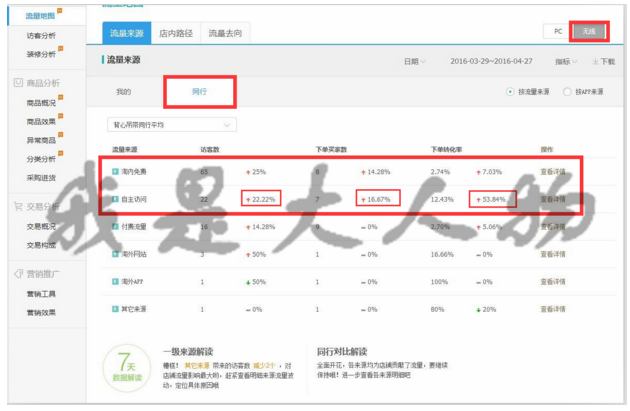
Task: Open the 指标 metrics dropdown
Action: point(567,61)
